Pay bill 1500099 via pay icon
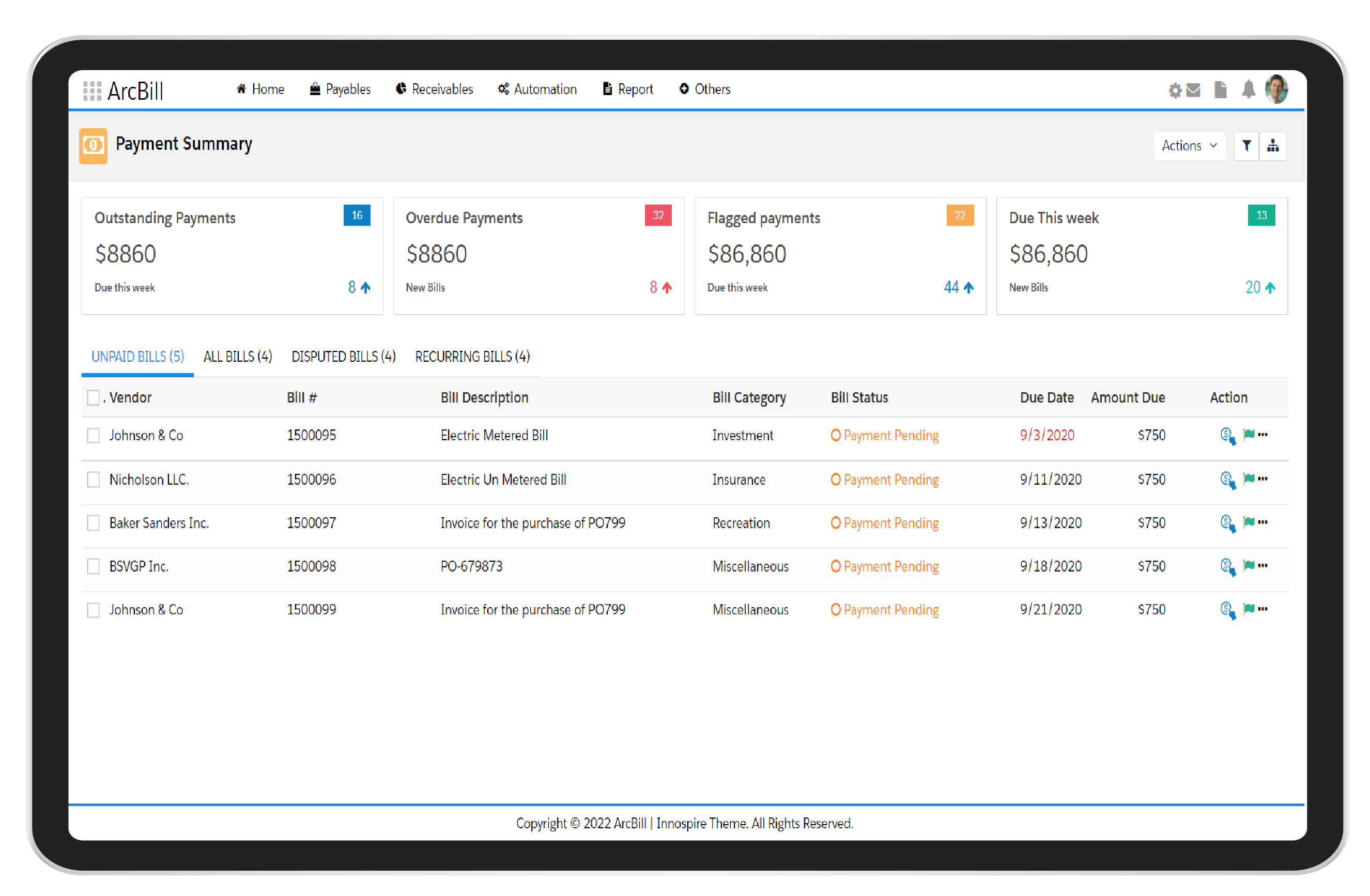This screenshot has width=1370, height=896. click(x=1227, y=610)
